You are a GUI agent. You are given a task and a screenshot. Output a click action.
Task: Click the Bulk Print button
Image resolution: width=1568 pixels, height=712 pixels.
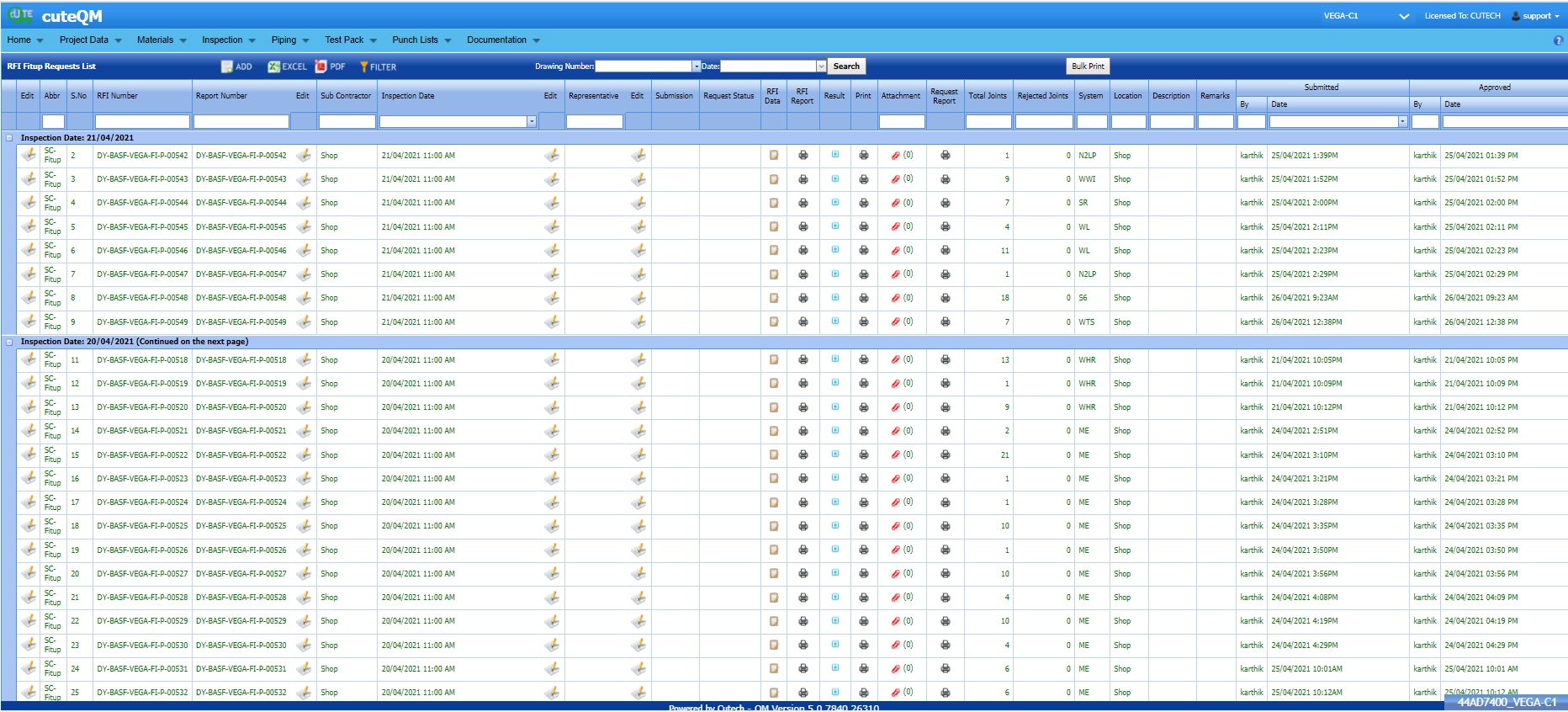1088,66
